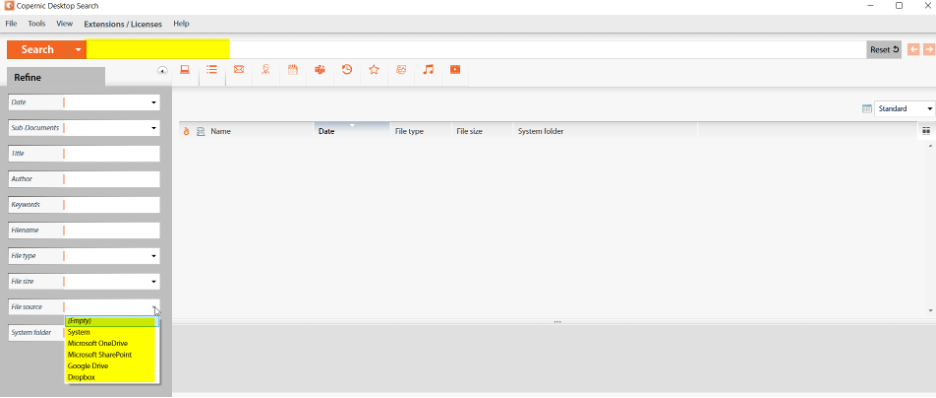Choose Dropbox in File source list
The image size is (936, 398).
click(x=112, y=377)
